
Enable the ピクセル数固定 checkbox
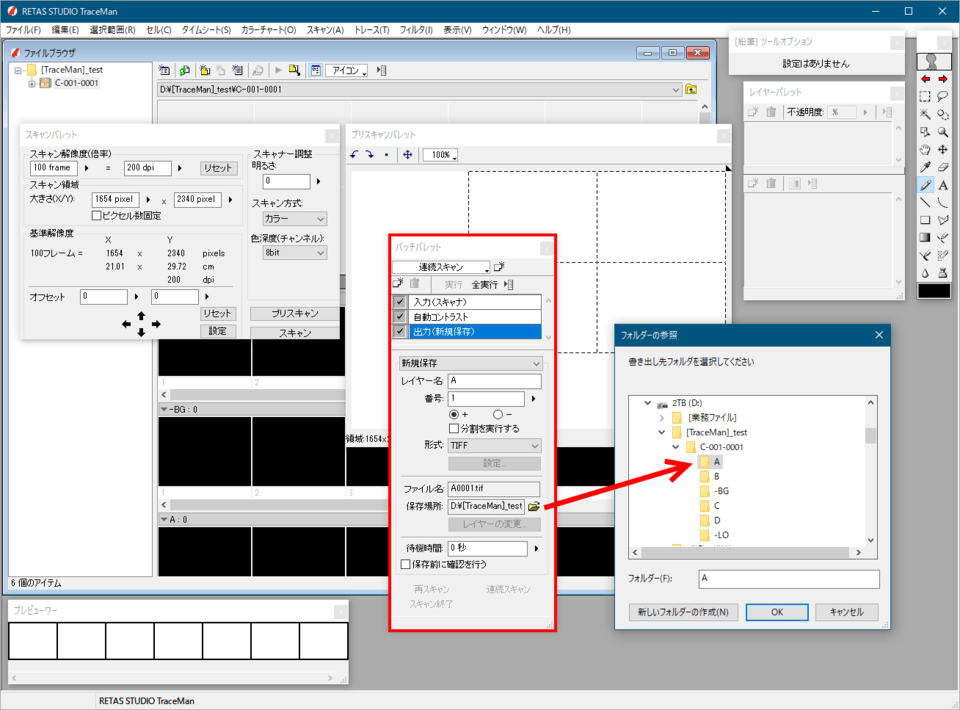point(96,215)
